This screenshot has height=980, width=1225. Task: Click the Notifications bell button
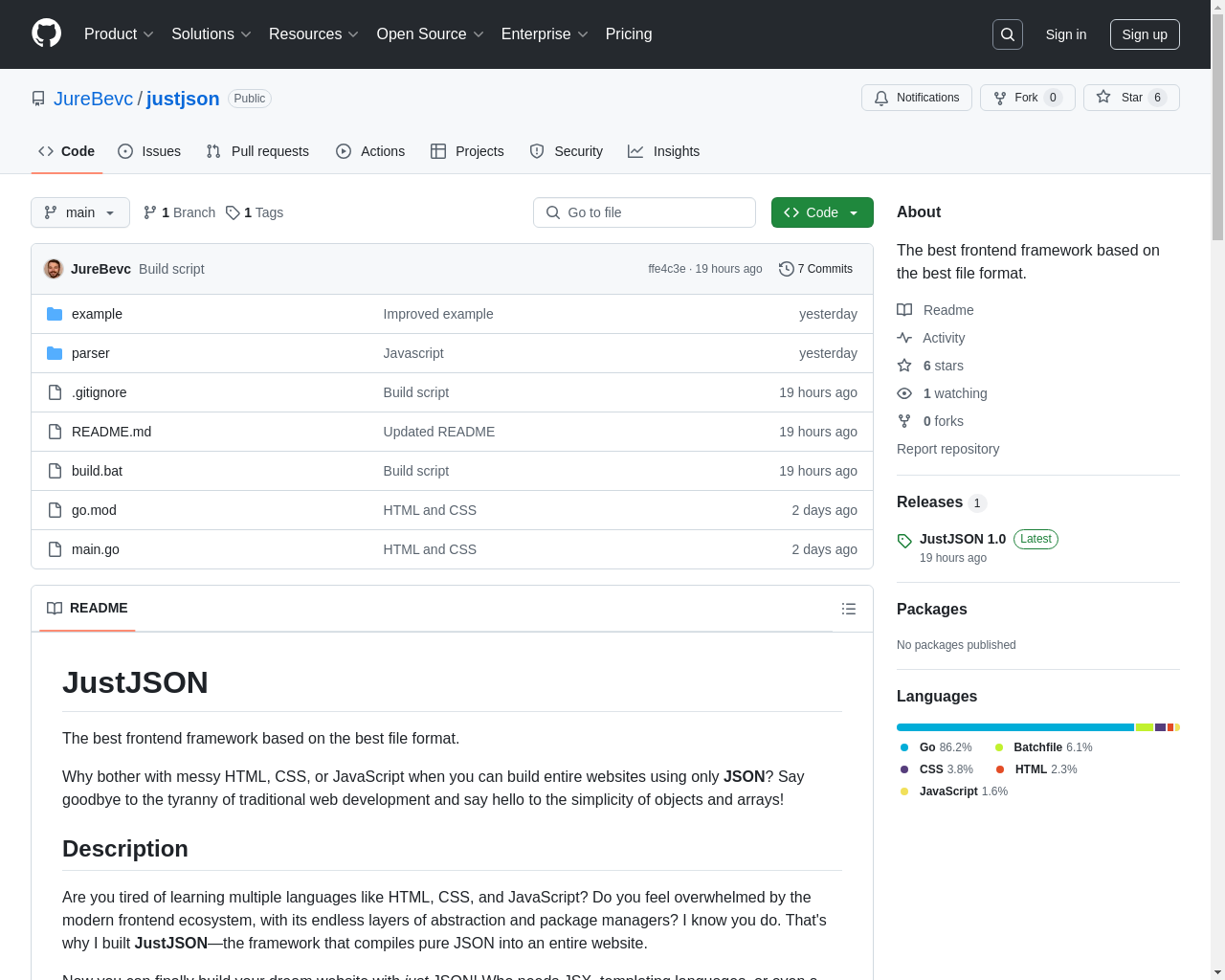click(x=917, y=98)
